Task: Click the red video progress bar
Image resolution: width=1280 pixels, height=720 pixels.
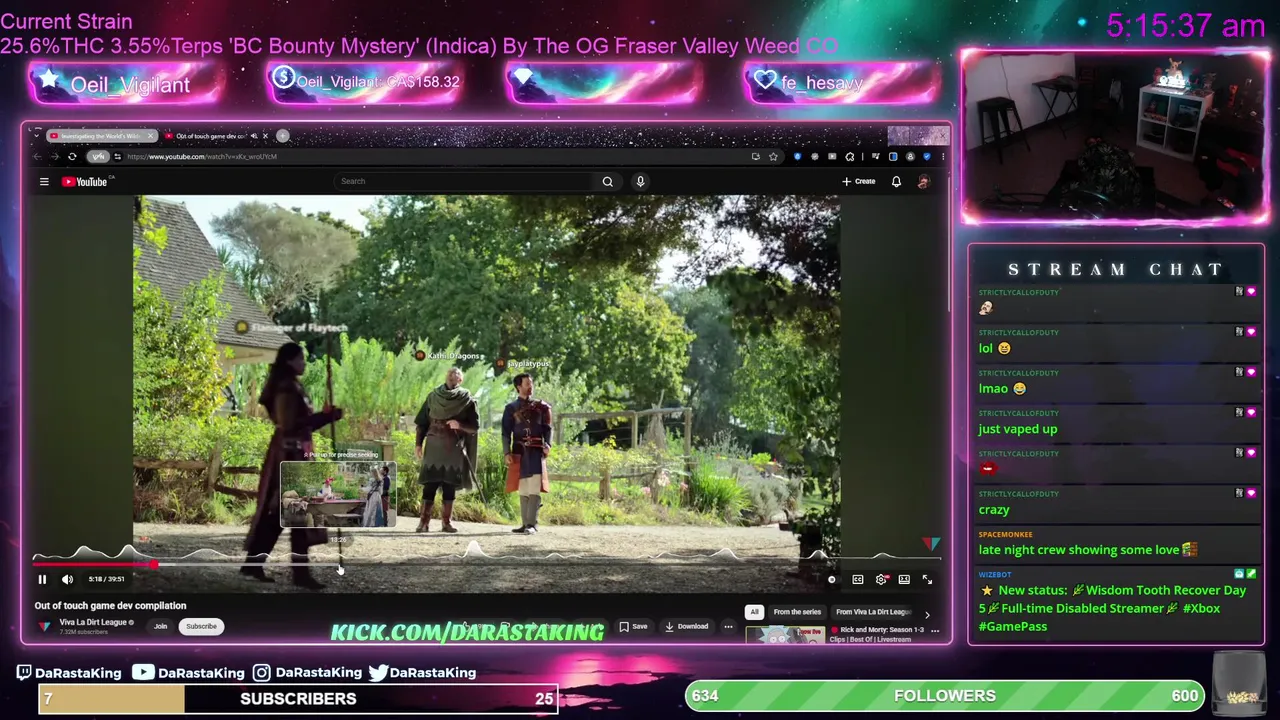Action: coord(95,565)
